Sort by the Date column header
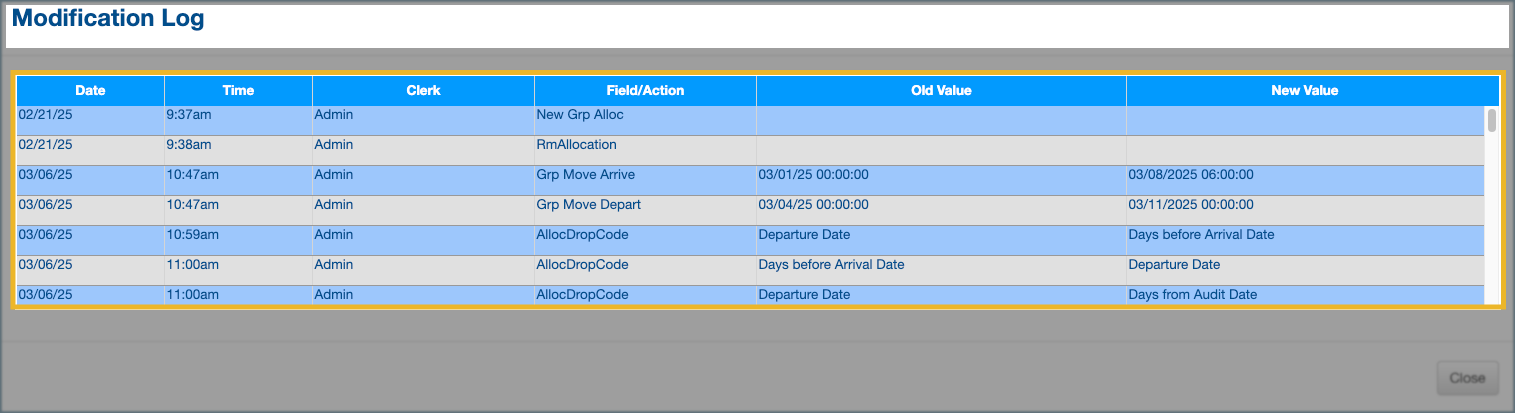 (x=90, y=90)
